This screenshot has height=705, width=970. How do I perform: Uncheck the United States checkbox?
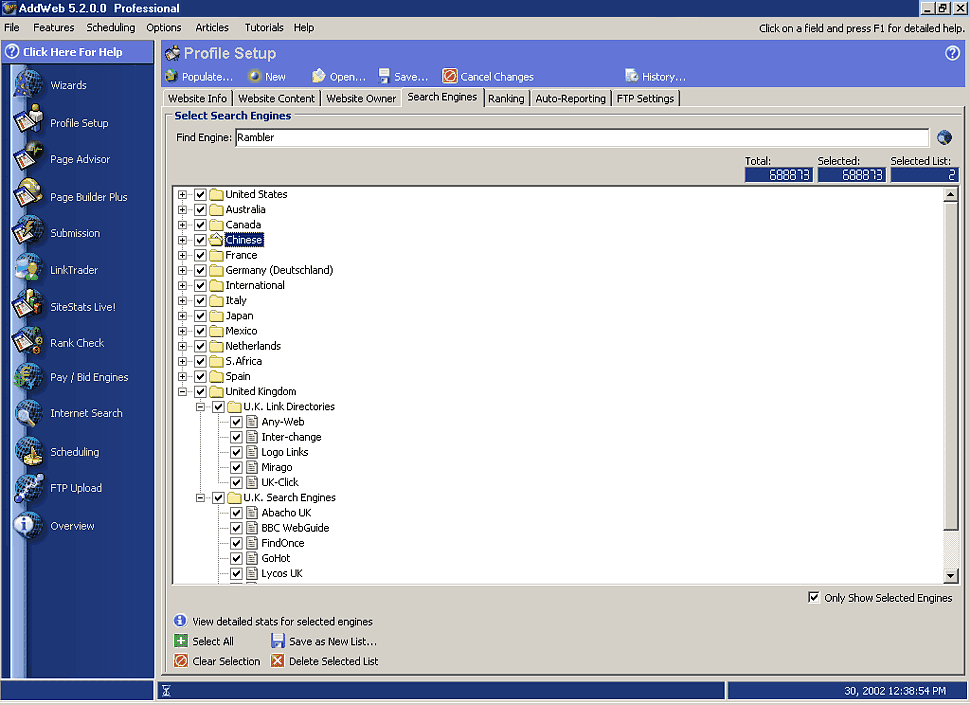coord(200,194)
